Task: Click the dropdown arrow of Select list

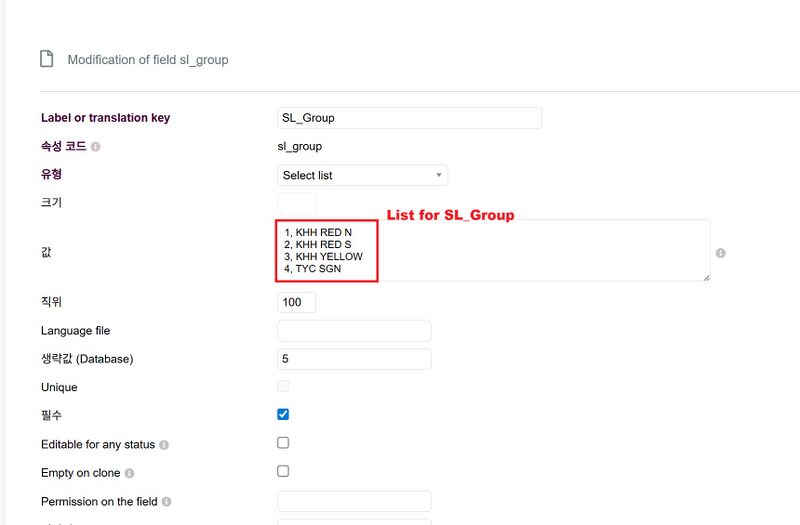Action: click(x=439, y=175)
